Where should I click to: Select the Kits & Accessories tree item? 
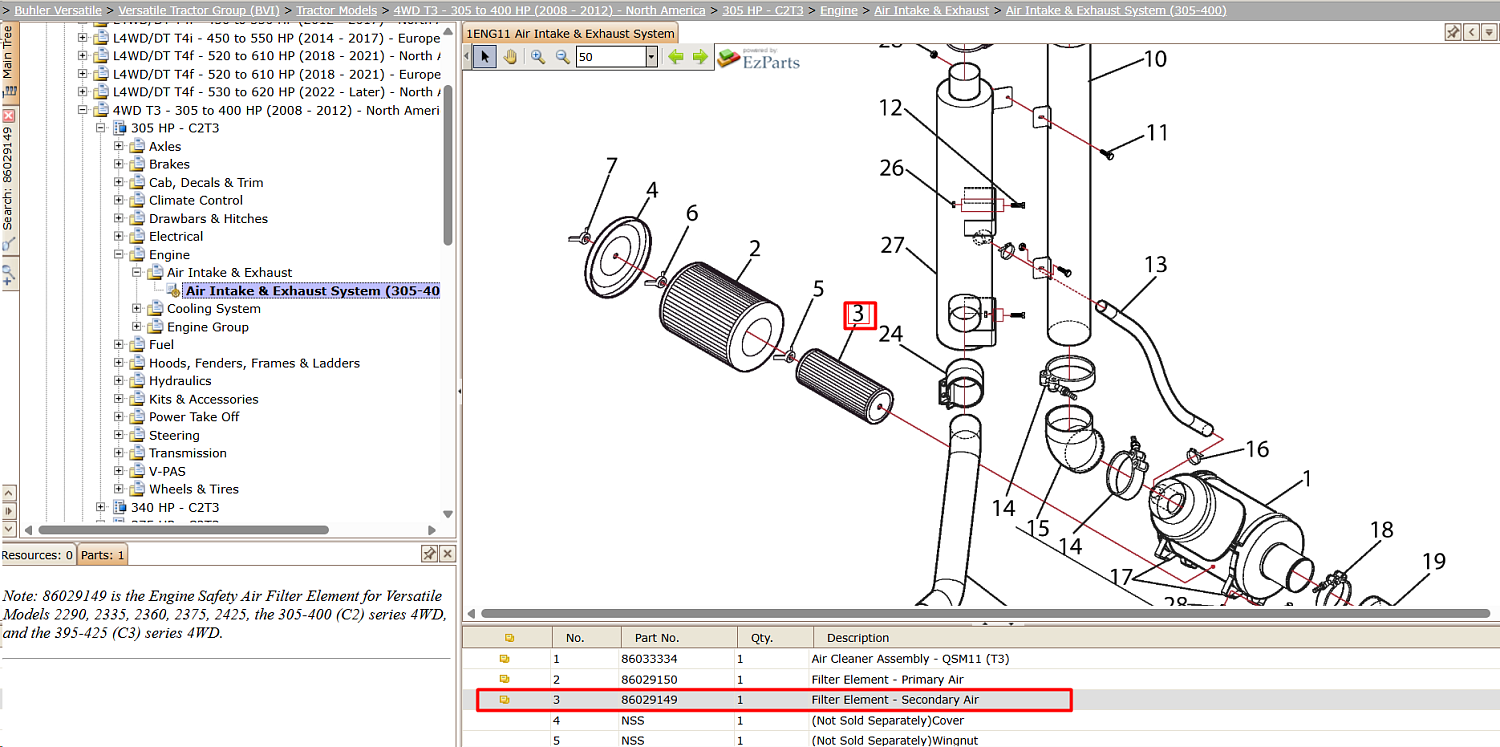coord(204,399)
